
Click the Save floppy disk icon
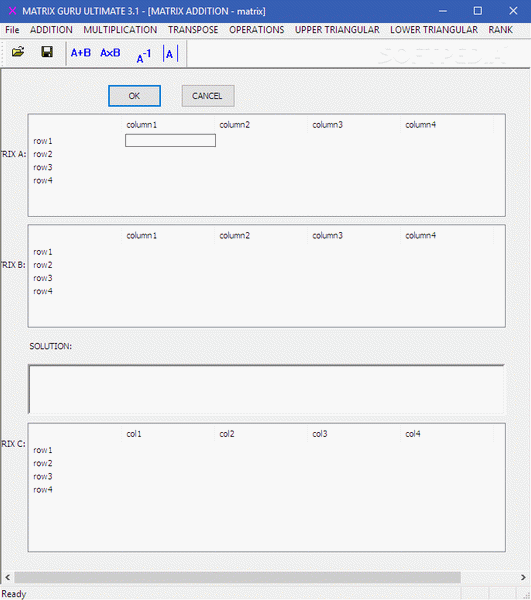tap(47, 52)
